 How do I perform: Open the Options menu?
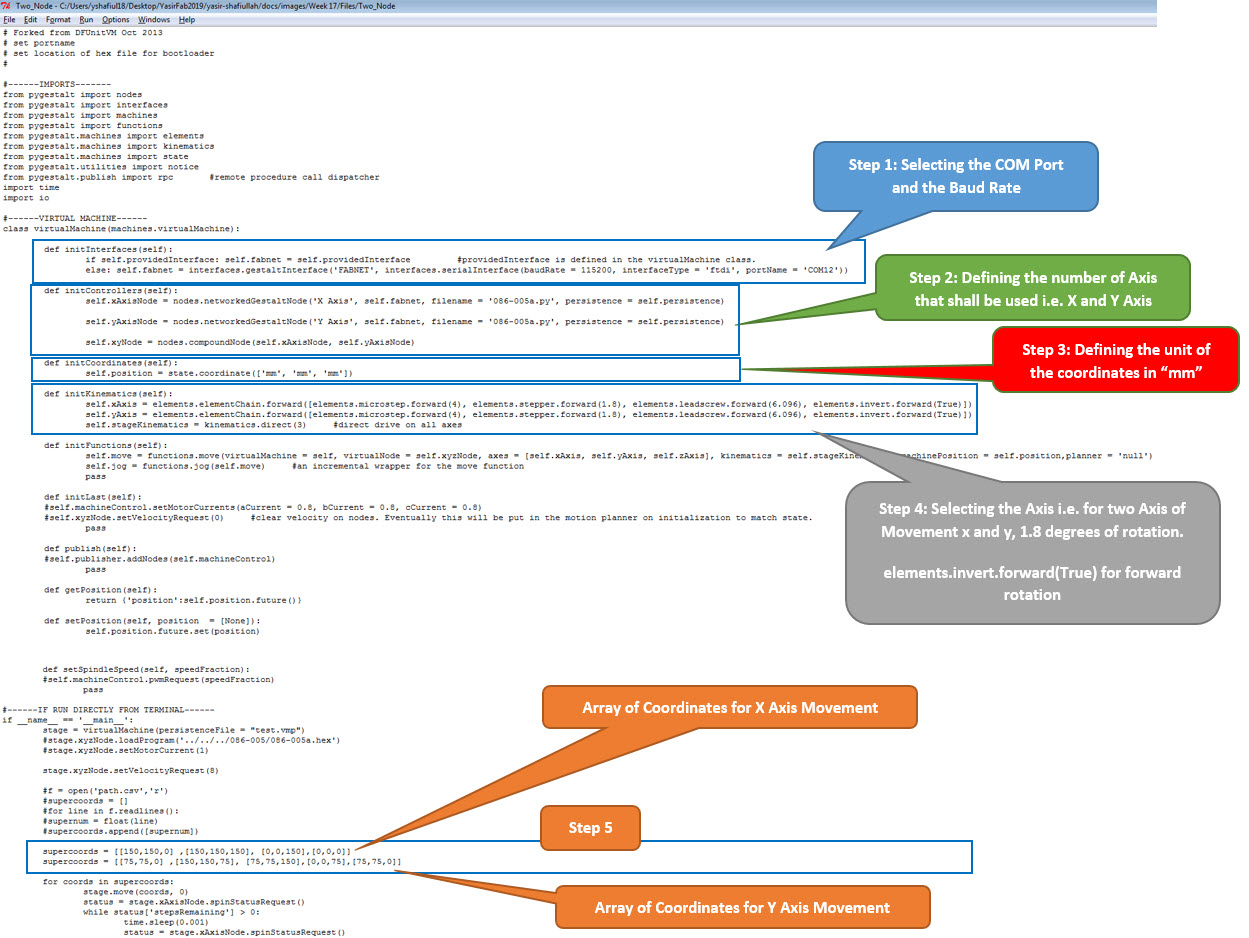(x=116, y=20)
